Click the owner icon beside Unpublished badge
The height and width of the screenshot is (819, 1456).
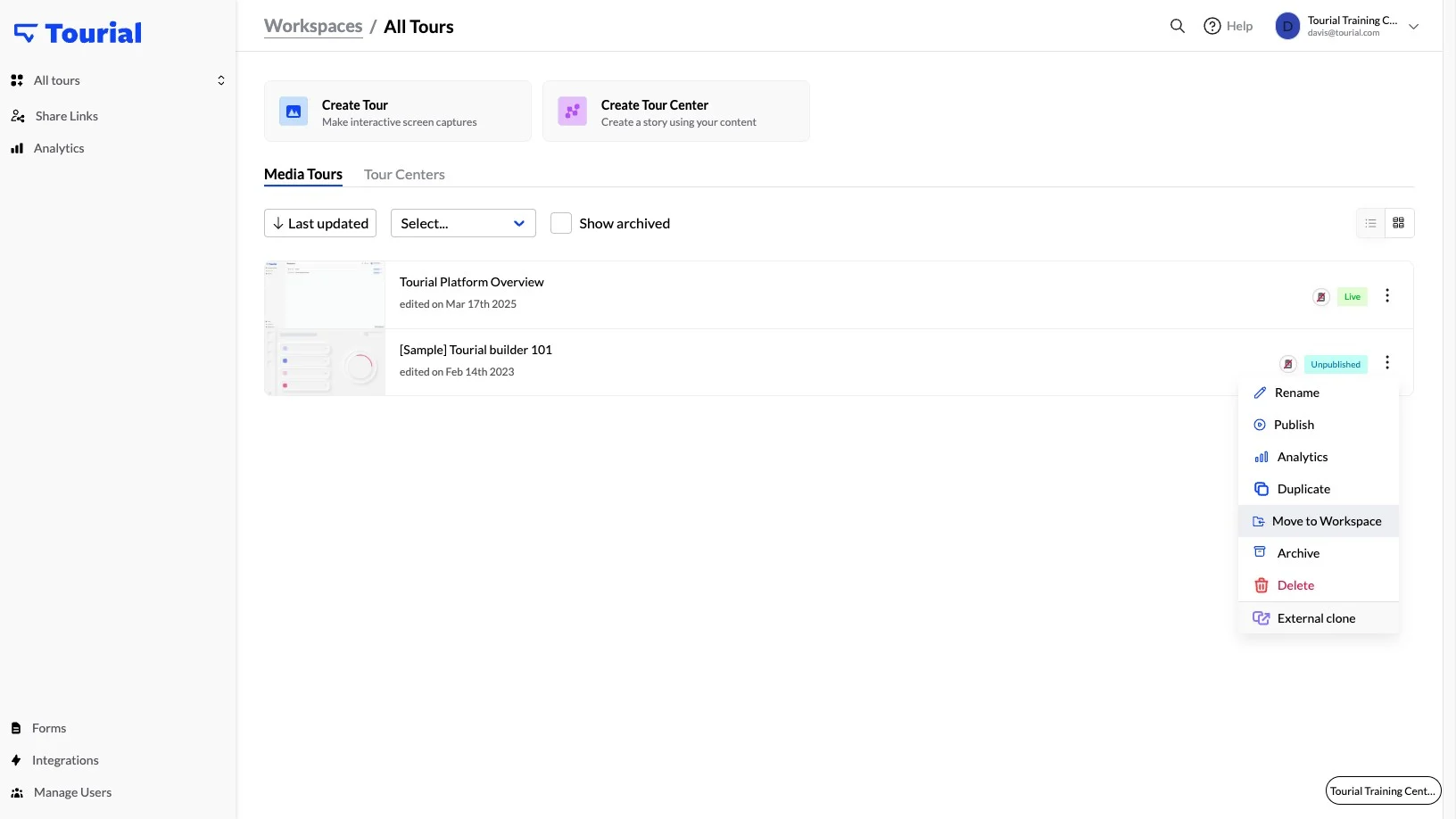pos(1288,364)
